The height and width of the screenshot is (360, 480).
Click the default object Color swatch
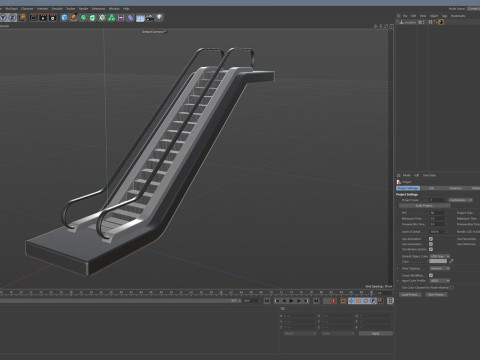click(x=438, y=261)
